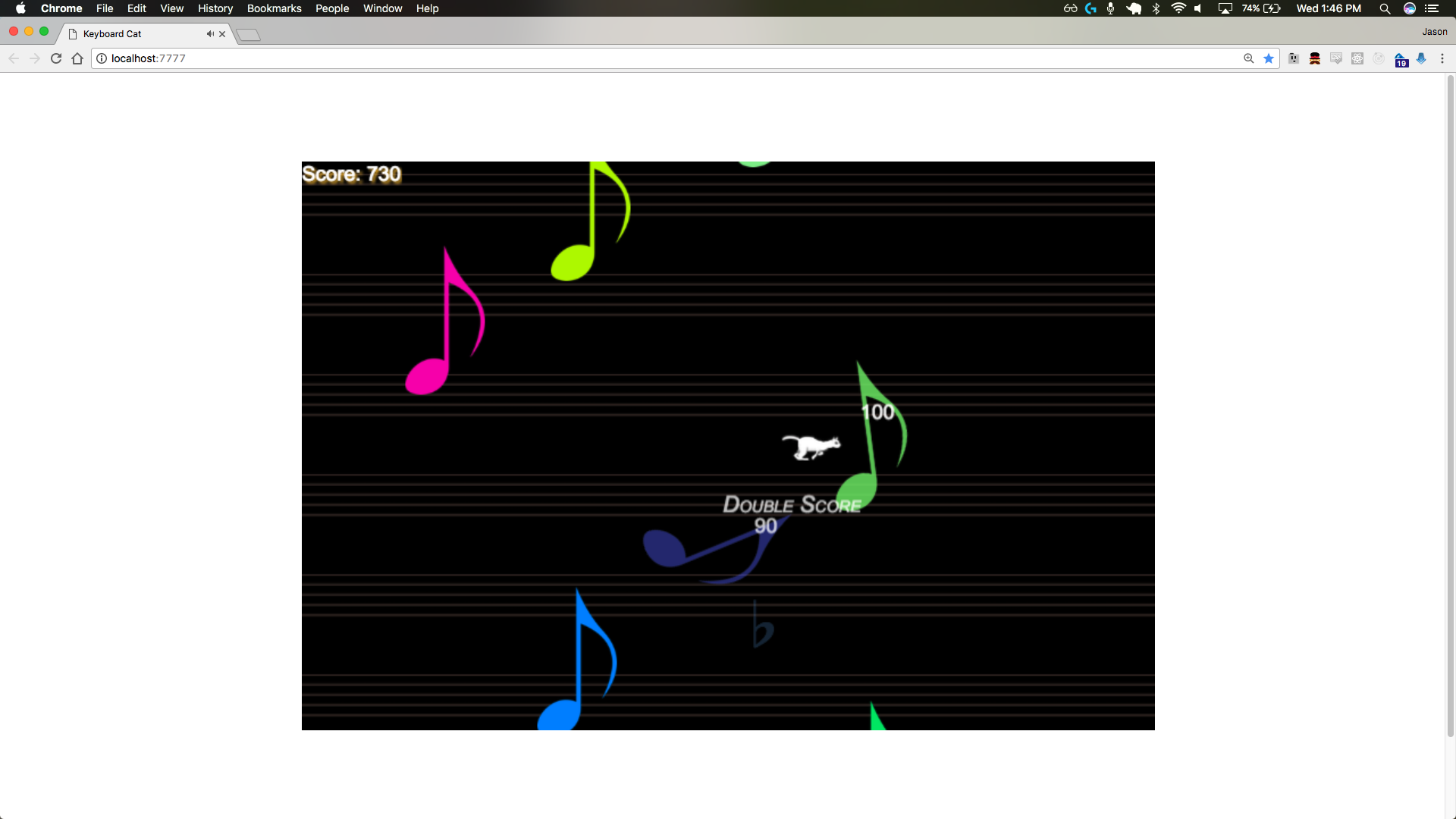Click the Home button in the toolbar
Viewport: 1456px width, 819px height.
77,58
